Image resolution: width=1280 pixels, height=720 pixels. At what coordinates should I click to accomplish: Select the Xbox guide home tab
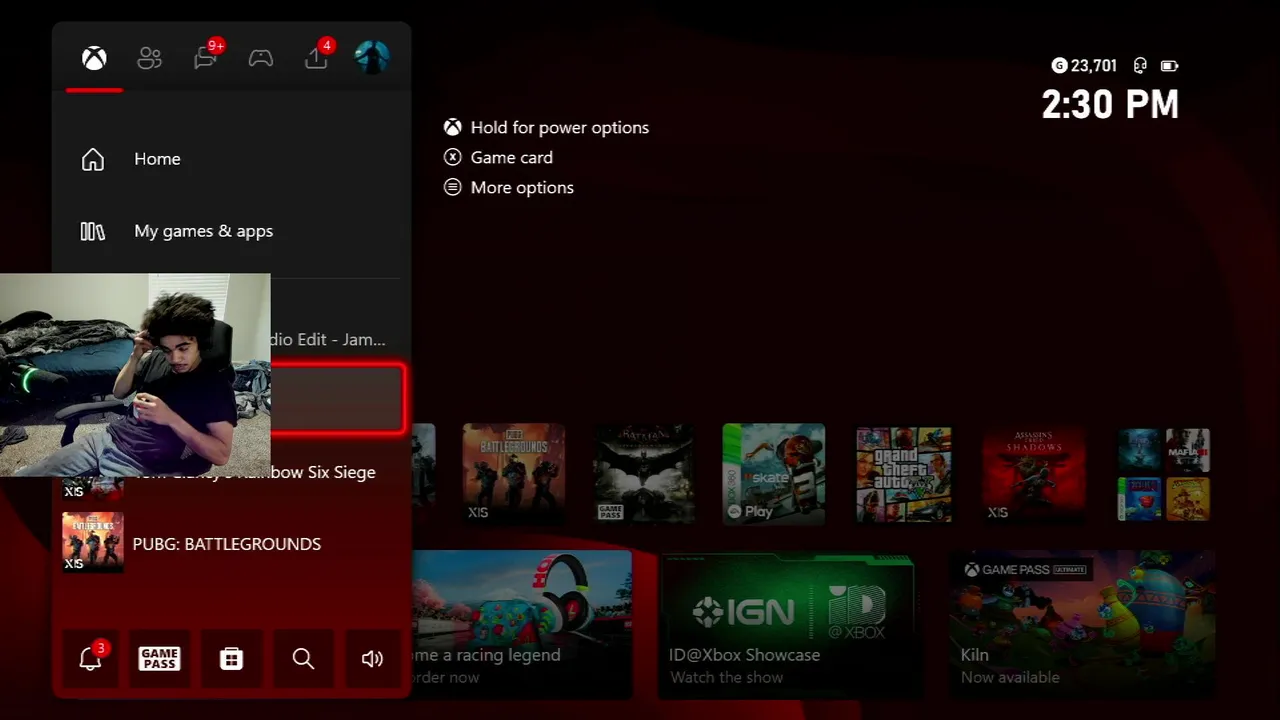coord(94,58)
